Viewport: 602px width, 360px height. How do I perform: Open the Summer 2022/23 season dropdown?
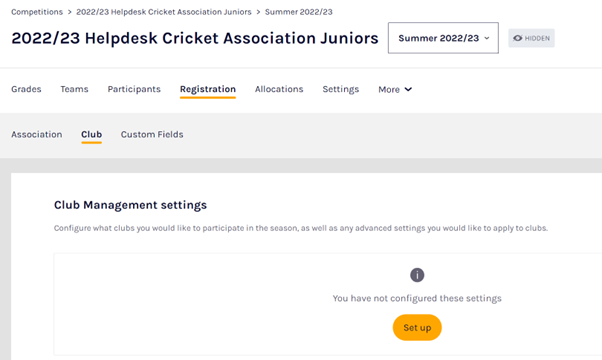[x=443, y=38]
